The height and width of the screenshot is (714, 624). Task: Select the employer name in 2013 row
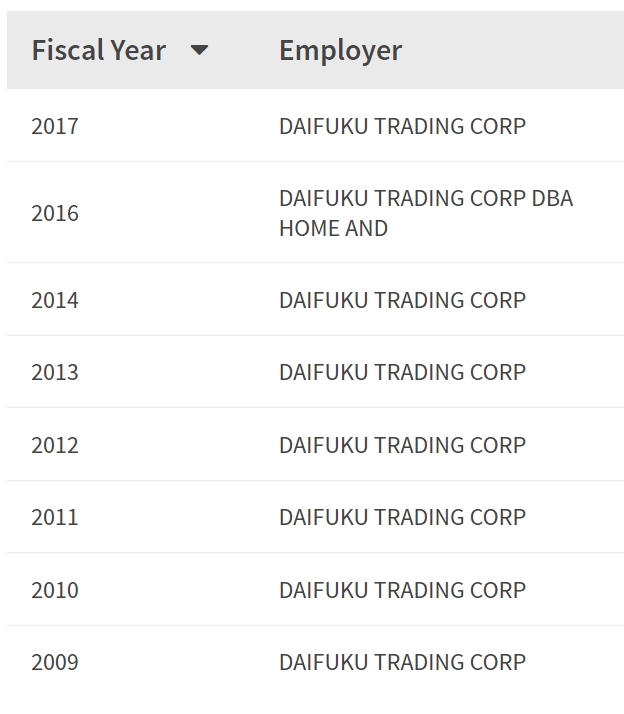(x=402, y=372)
